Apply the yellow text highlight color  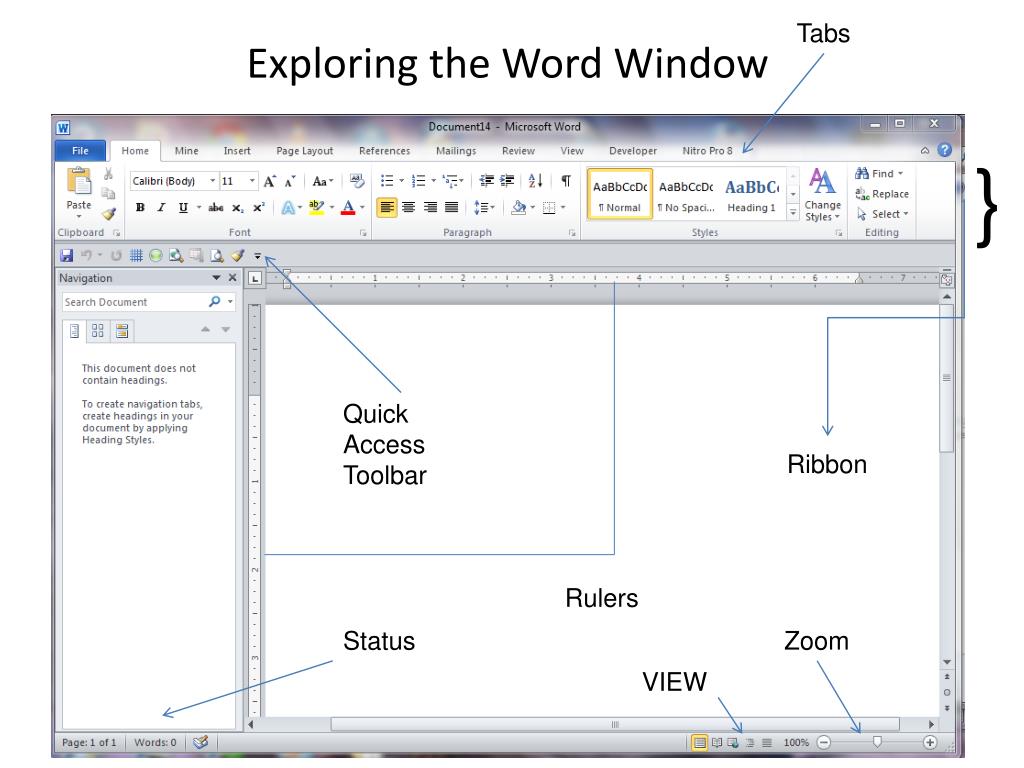pos(316,208)
